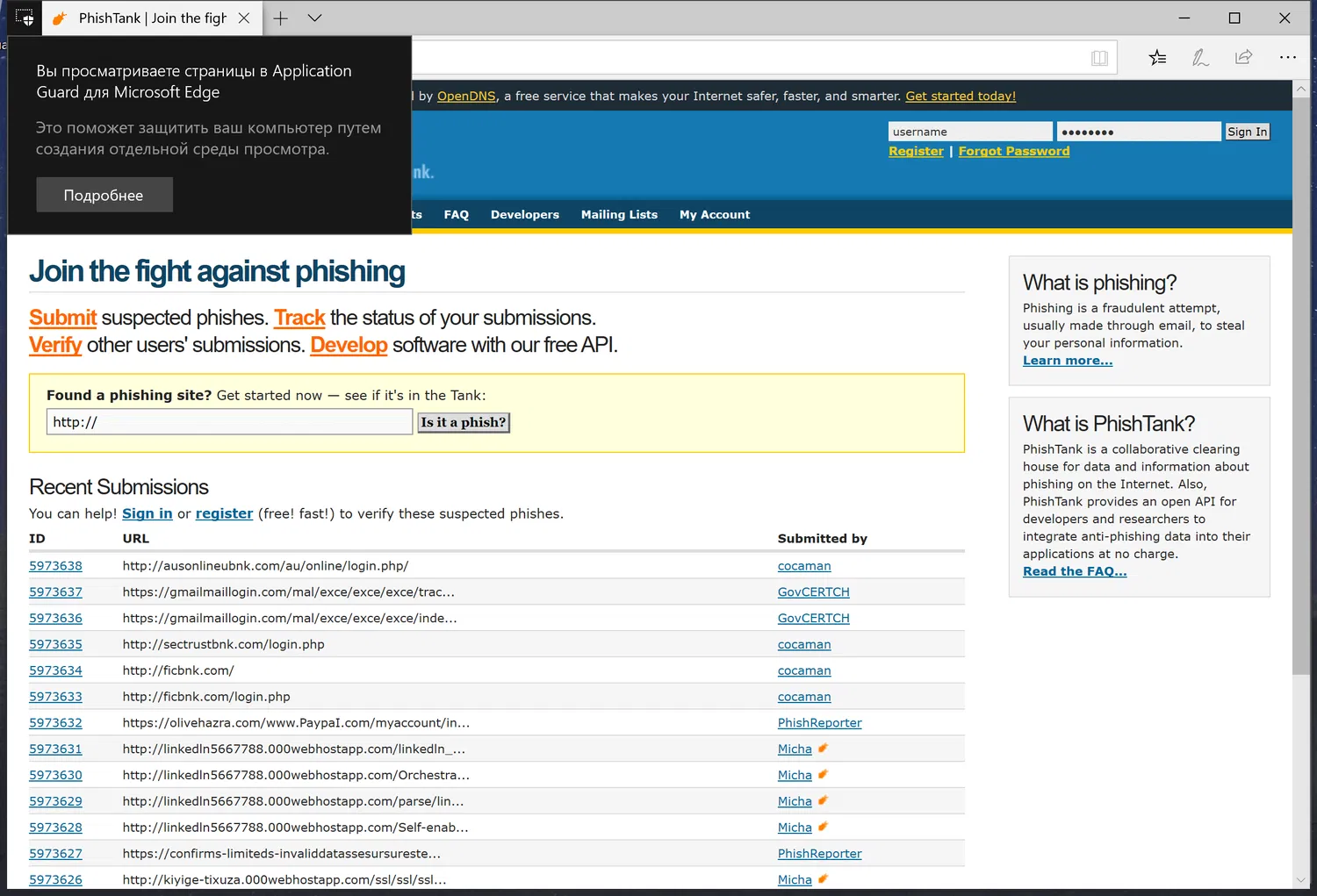Click the scrollbar up arrow
The width and height of the screenshot is (1317, 896).
tap(1301, 89)
